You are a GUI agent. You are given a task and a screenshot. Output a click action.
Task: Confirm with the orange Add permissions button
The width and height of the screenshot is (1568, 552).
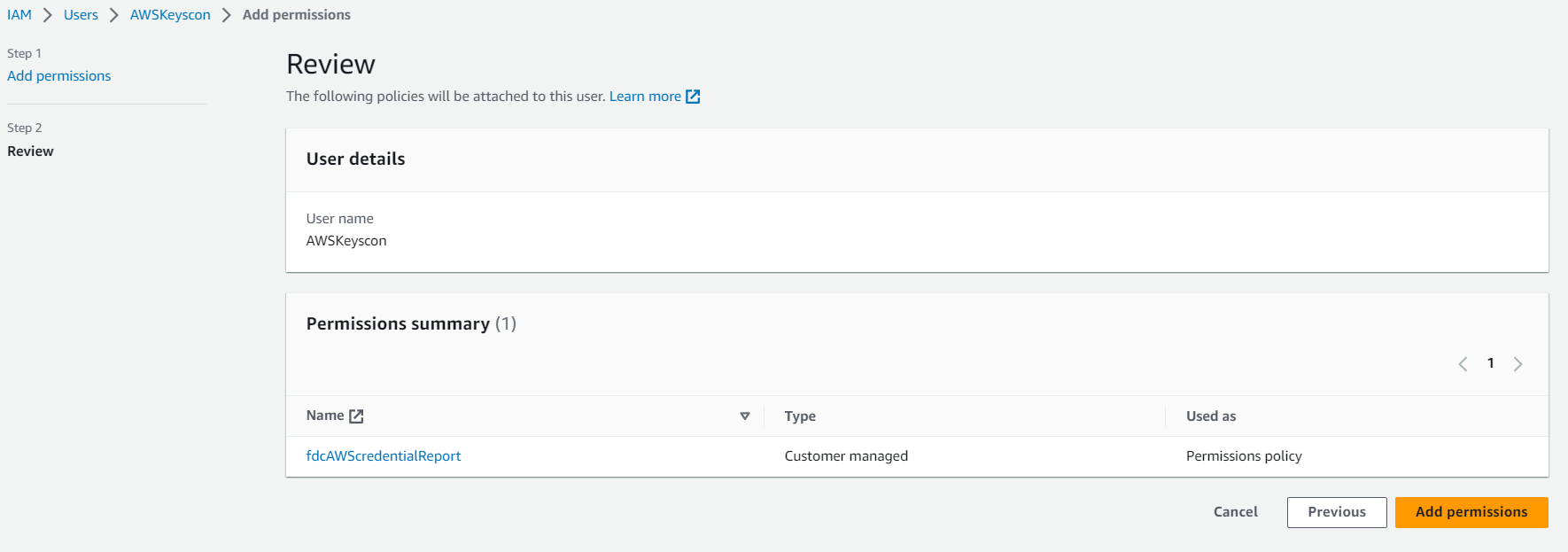pos(1471,512)
